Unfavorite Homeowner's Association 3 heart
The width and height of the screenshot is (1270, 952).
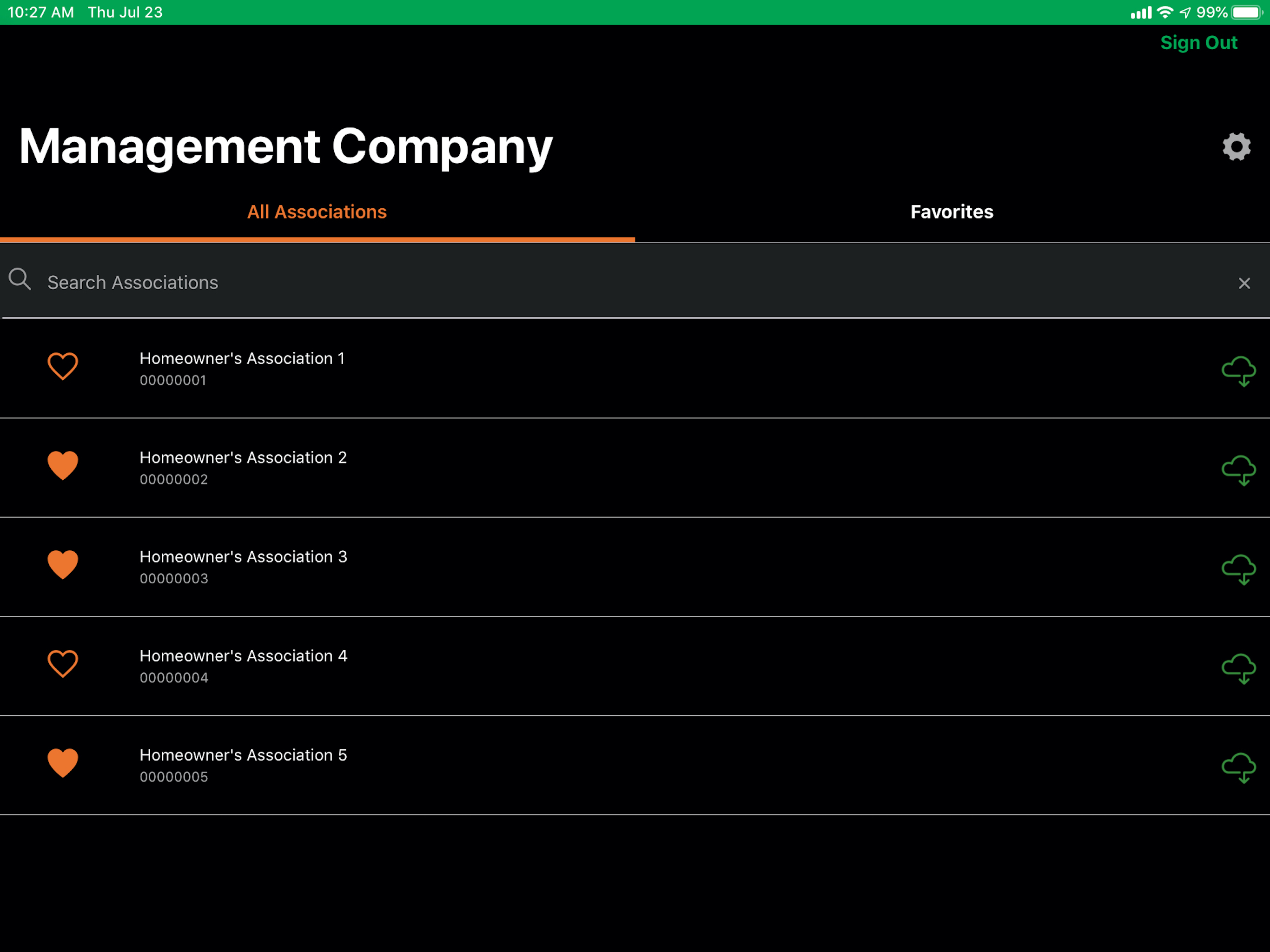pyautogui.click(x=63, y=564)
